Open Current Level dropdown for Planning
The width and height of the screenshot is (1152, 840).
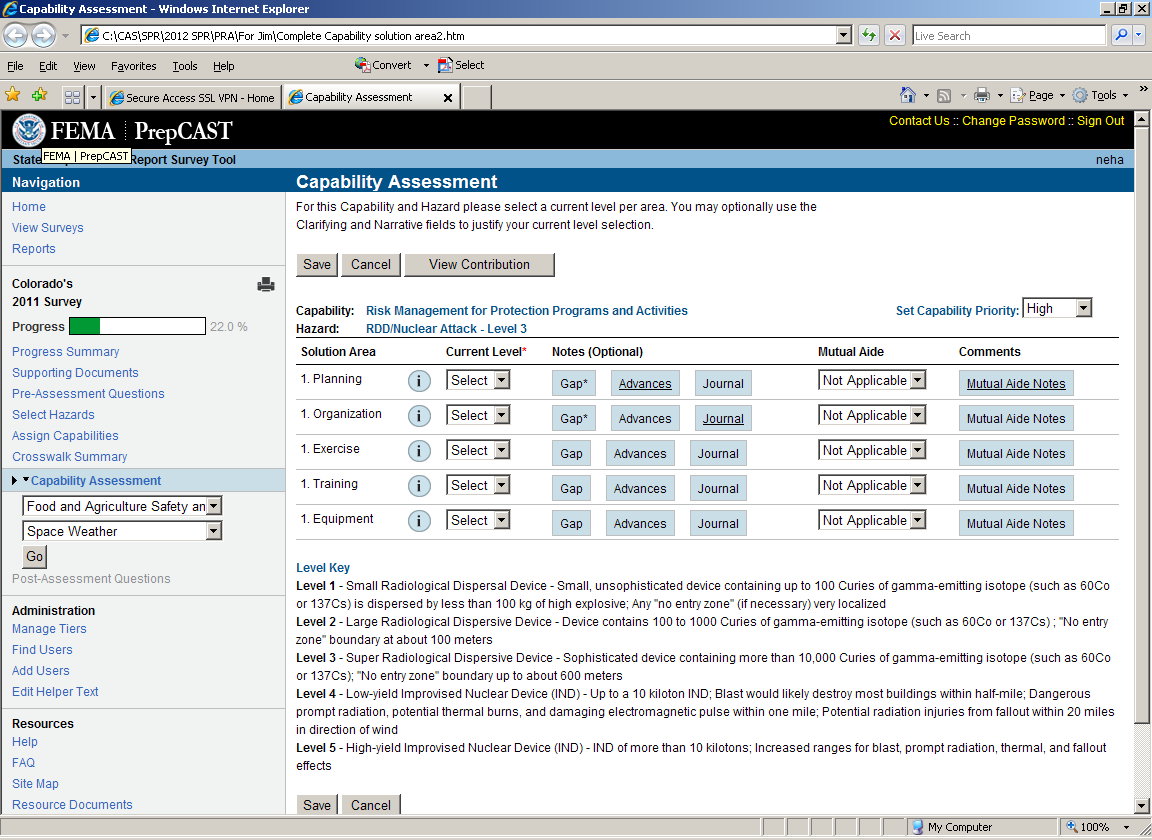coord(478,381)
